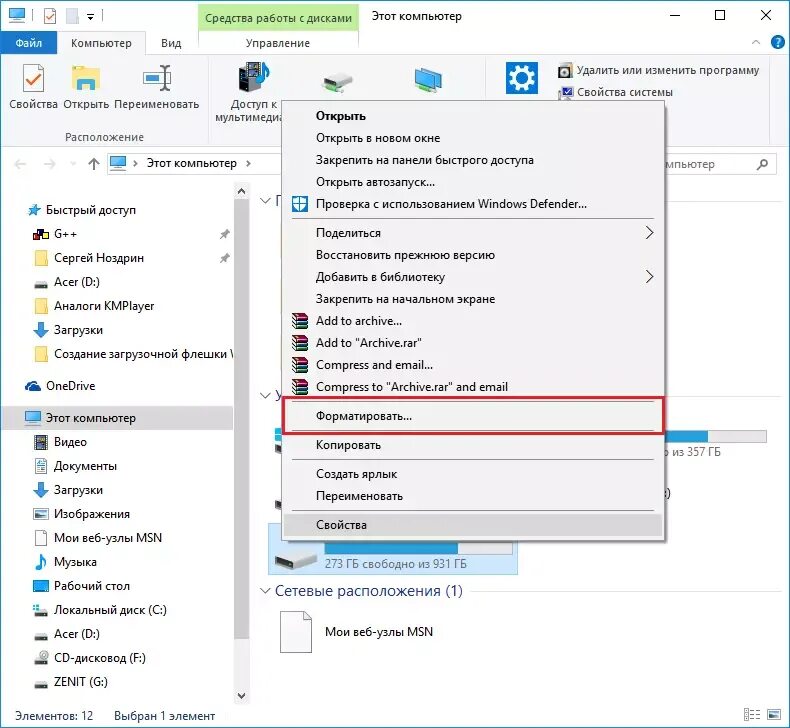This screenshot has height=728, width=790.
Task: Open Видео in navigation pane
Action: coord(70,442)
